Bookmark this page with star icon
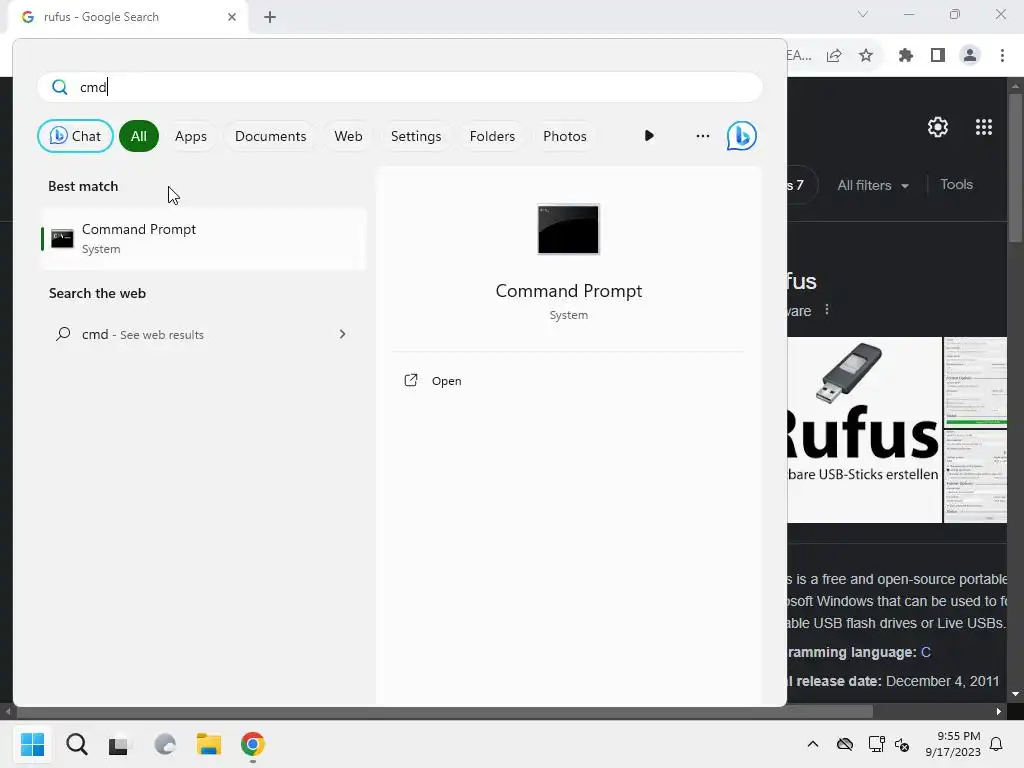 866,56
